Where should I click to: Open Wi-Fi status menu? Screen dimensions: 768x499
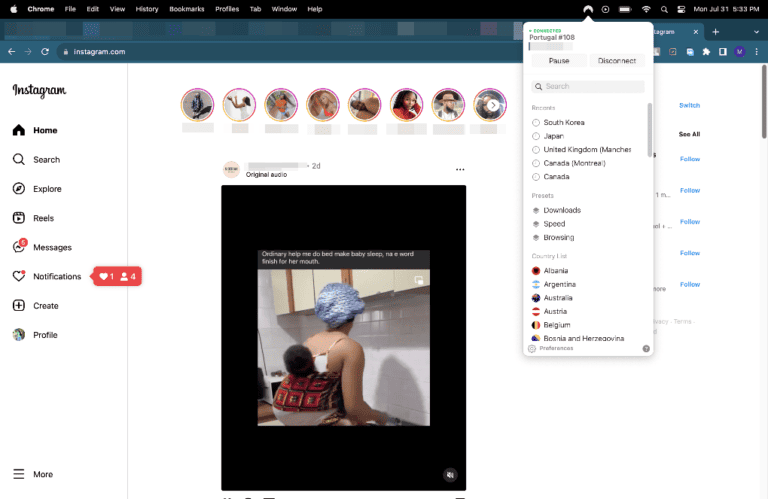[x=646, y=9]
